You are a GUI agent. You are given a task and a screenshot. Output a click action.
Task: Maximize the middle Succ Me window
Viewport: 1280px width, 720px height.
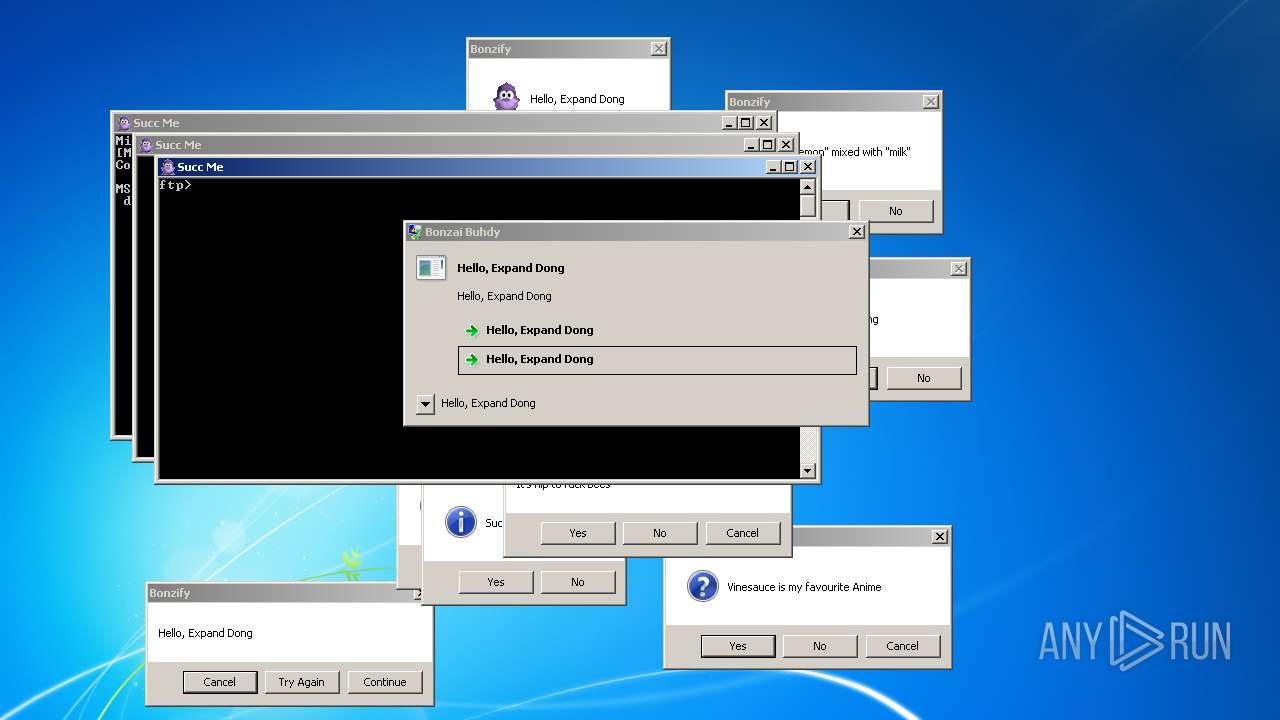[768, 145]
